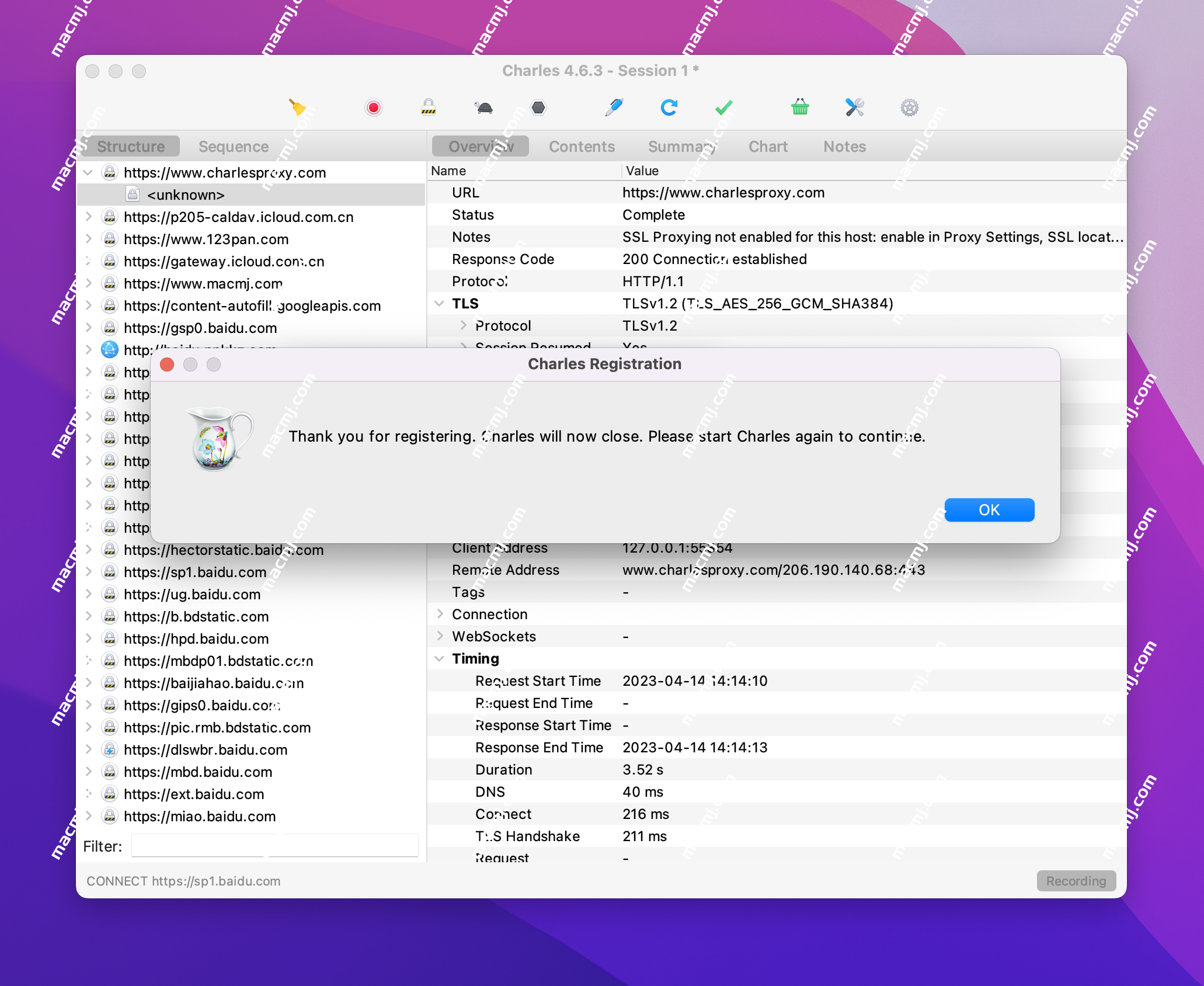Click the Notes value about SSL Proxying
Screen dimensions: 1204x986
[873, 237]
